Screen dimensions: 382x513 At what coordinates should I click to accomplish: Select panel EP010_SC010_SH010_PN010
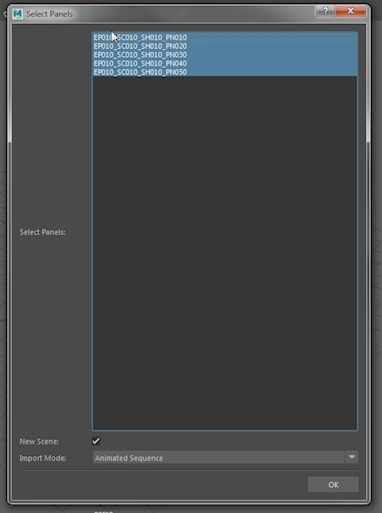pos(225,37)
